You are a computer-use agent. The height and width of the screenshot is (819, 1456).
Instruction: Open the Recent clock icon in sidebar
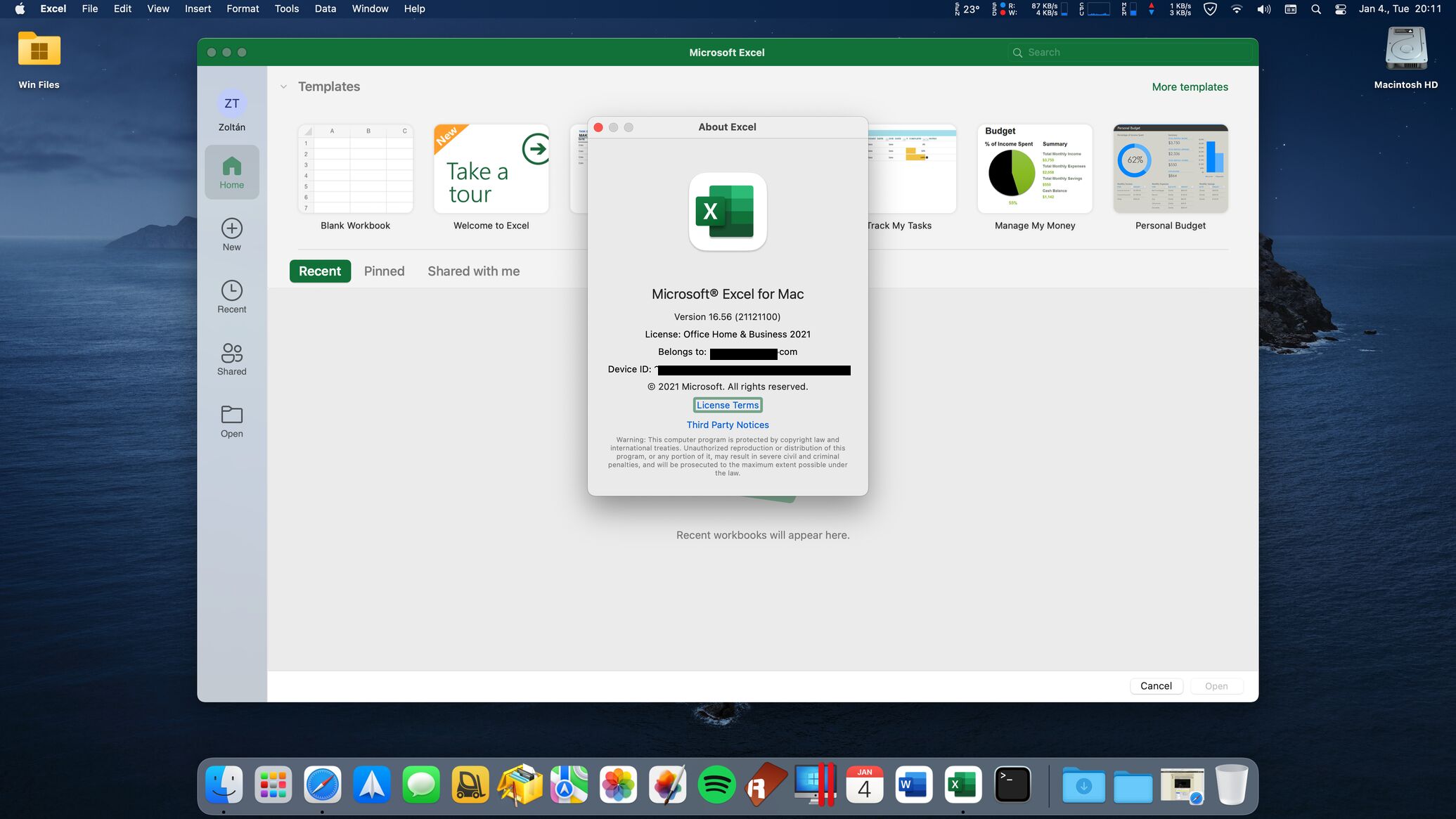pos(231,290)
